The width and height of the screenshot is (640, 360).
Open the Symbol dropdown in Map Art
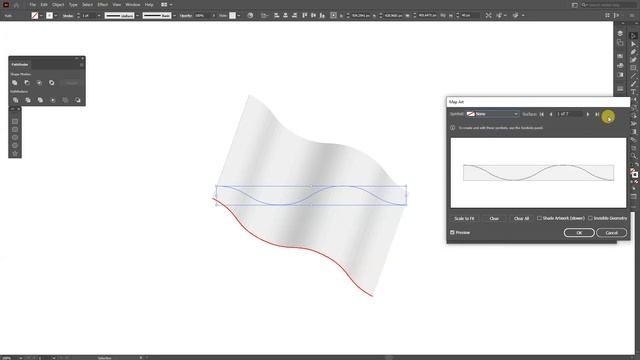click(x=493, y=114)
